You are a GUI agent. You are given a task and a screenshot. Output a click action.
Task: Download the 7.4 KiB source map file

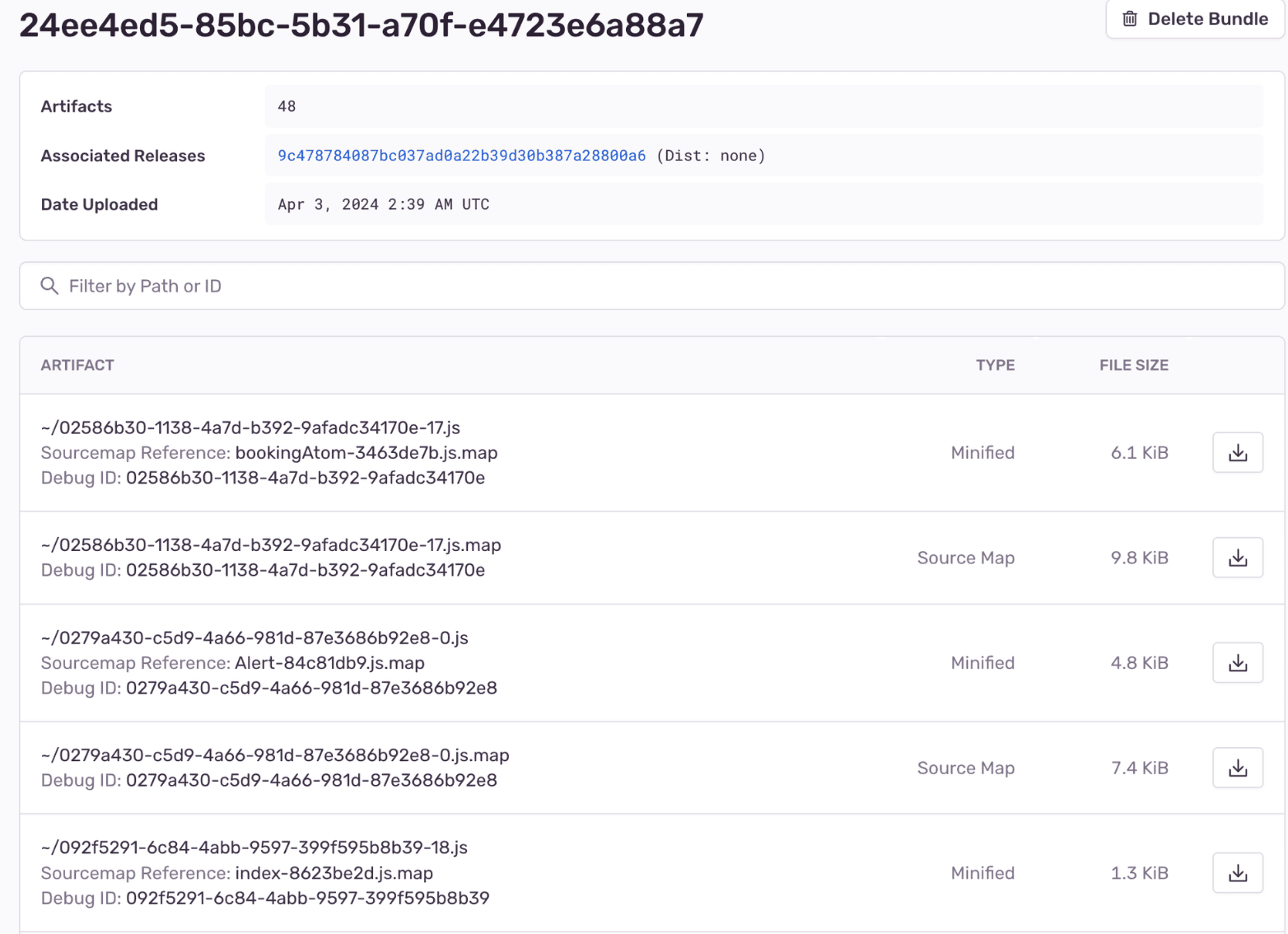1237,768
